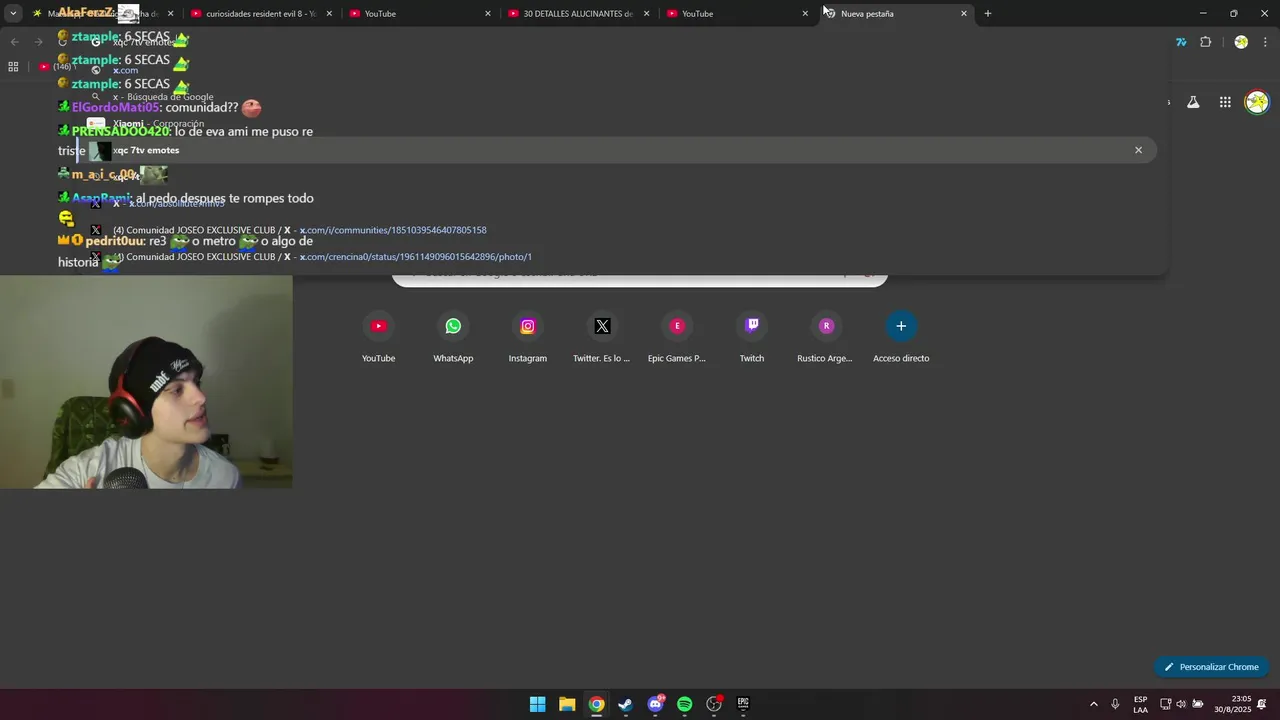
Task: Close the Nueva pestaña tab
Action: (964, 14)
